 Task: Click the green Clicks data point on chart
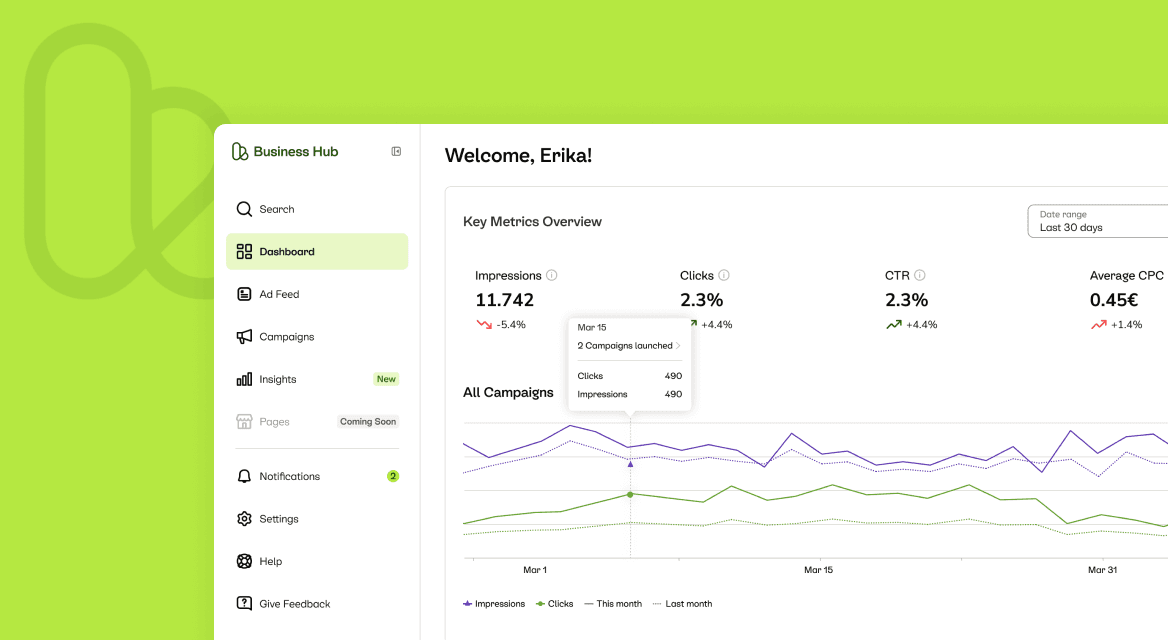tap(630, 494)
